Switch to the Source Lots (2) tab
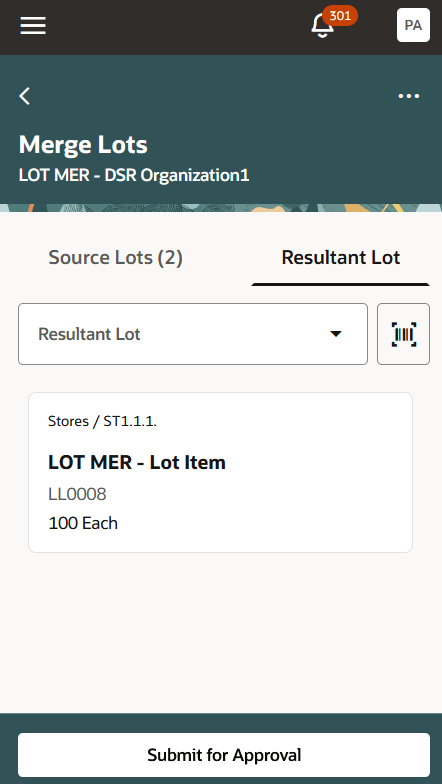 (116, 258)
